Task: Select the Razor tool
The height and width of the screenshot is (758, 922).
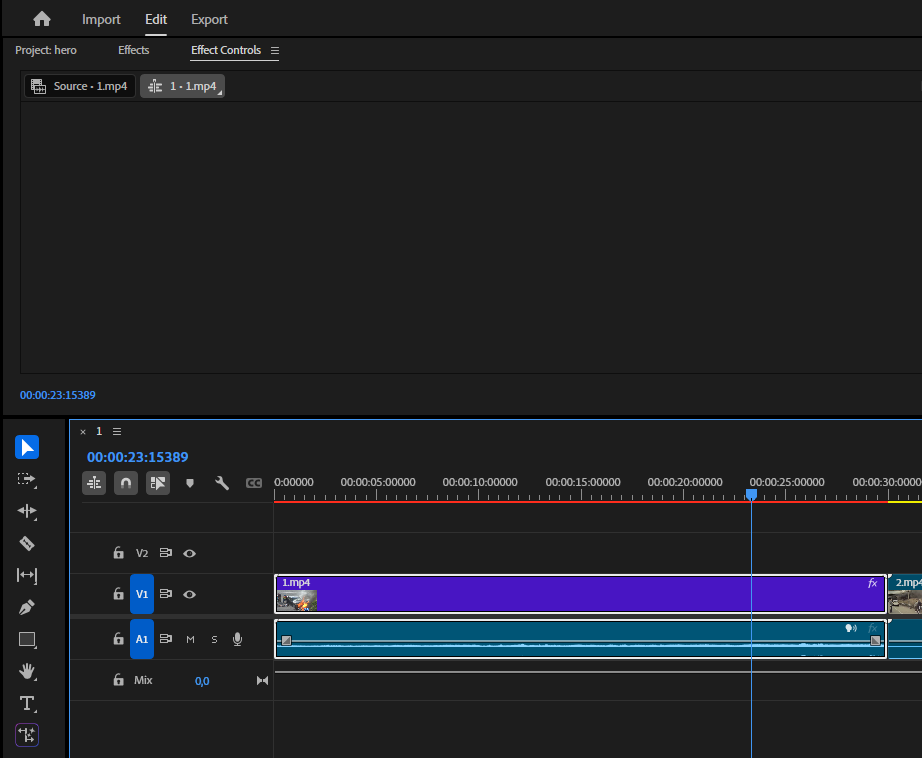Action: pyautogui.click(x=27, y=543)
